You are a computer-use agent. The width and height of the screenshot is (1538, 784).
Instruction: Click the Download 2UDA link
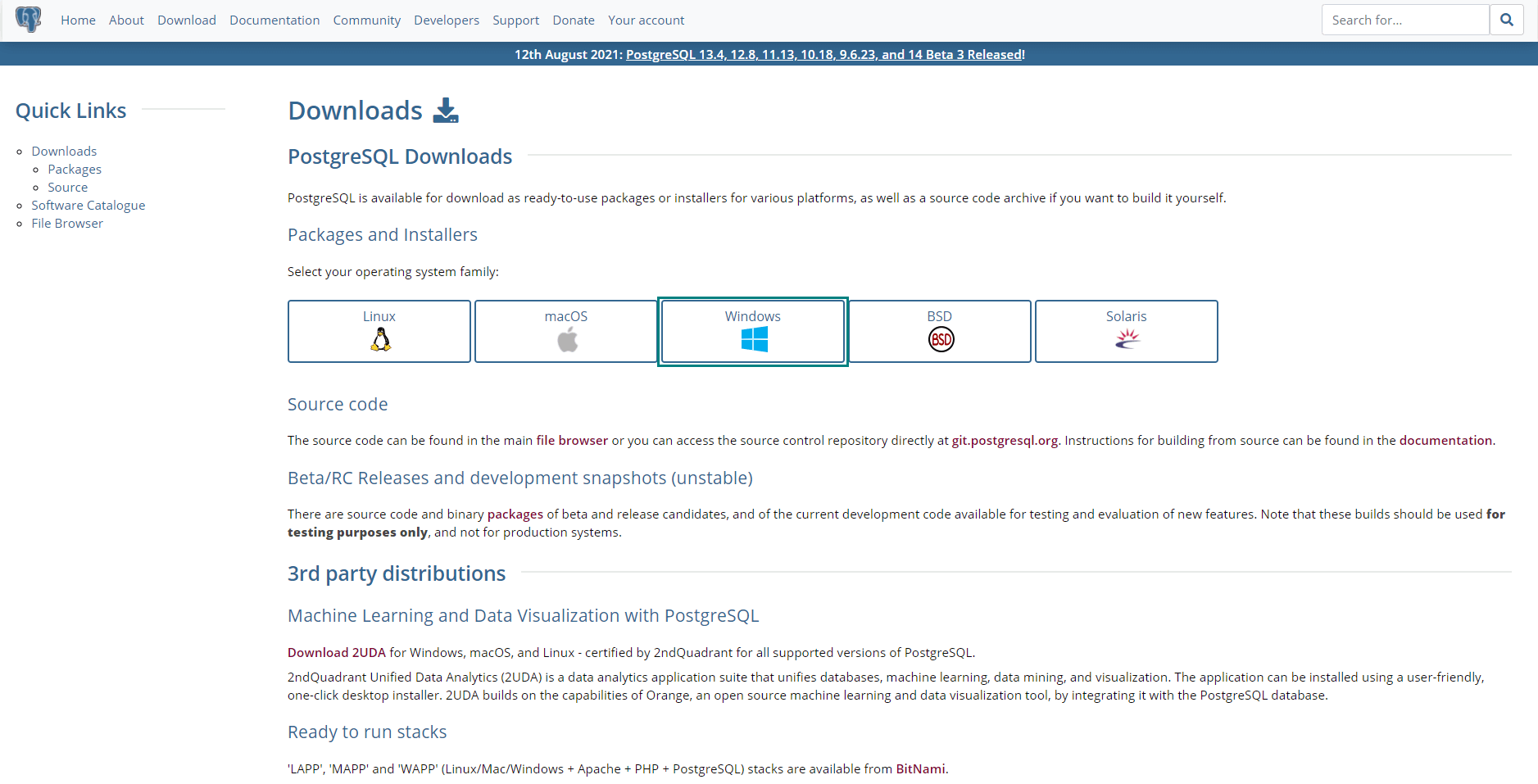[x=337, y=653]
